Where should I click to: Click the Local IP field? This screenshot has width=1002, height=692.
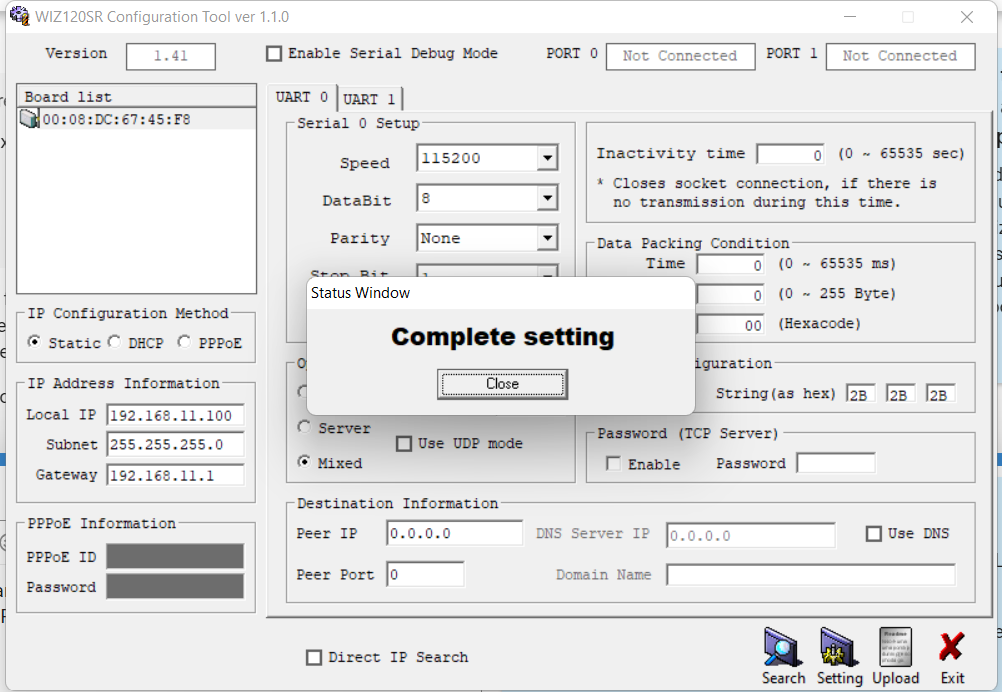coord(175,415)
